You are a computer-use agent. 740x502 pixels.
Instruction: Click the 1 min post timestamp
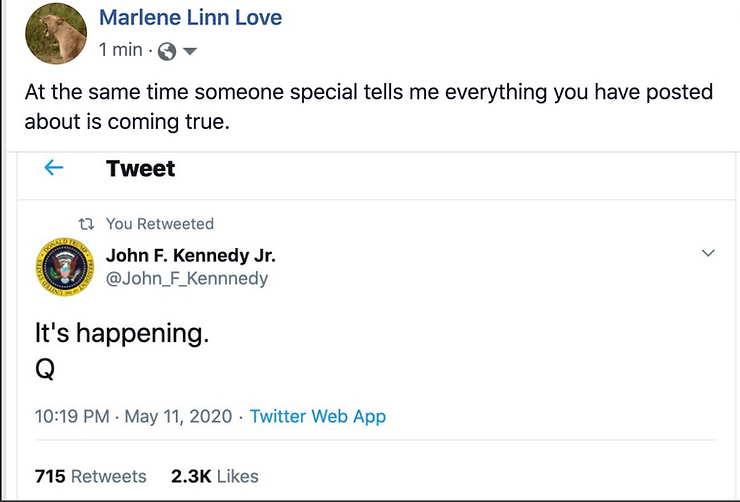121,50
